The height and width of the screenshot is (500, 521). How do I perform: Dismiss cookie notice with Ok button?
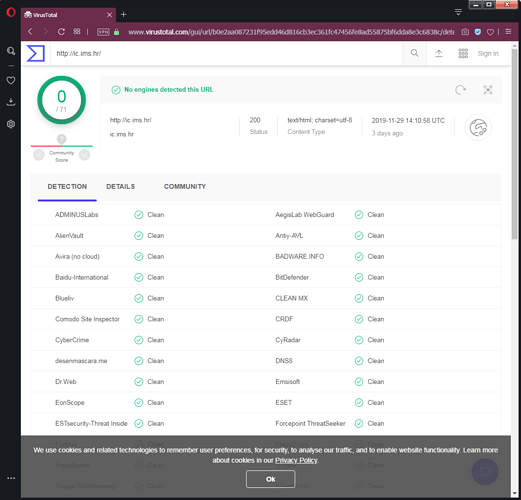pyautogui.click(x=270, y=479)
